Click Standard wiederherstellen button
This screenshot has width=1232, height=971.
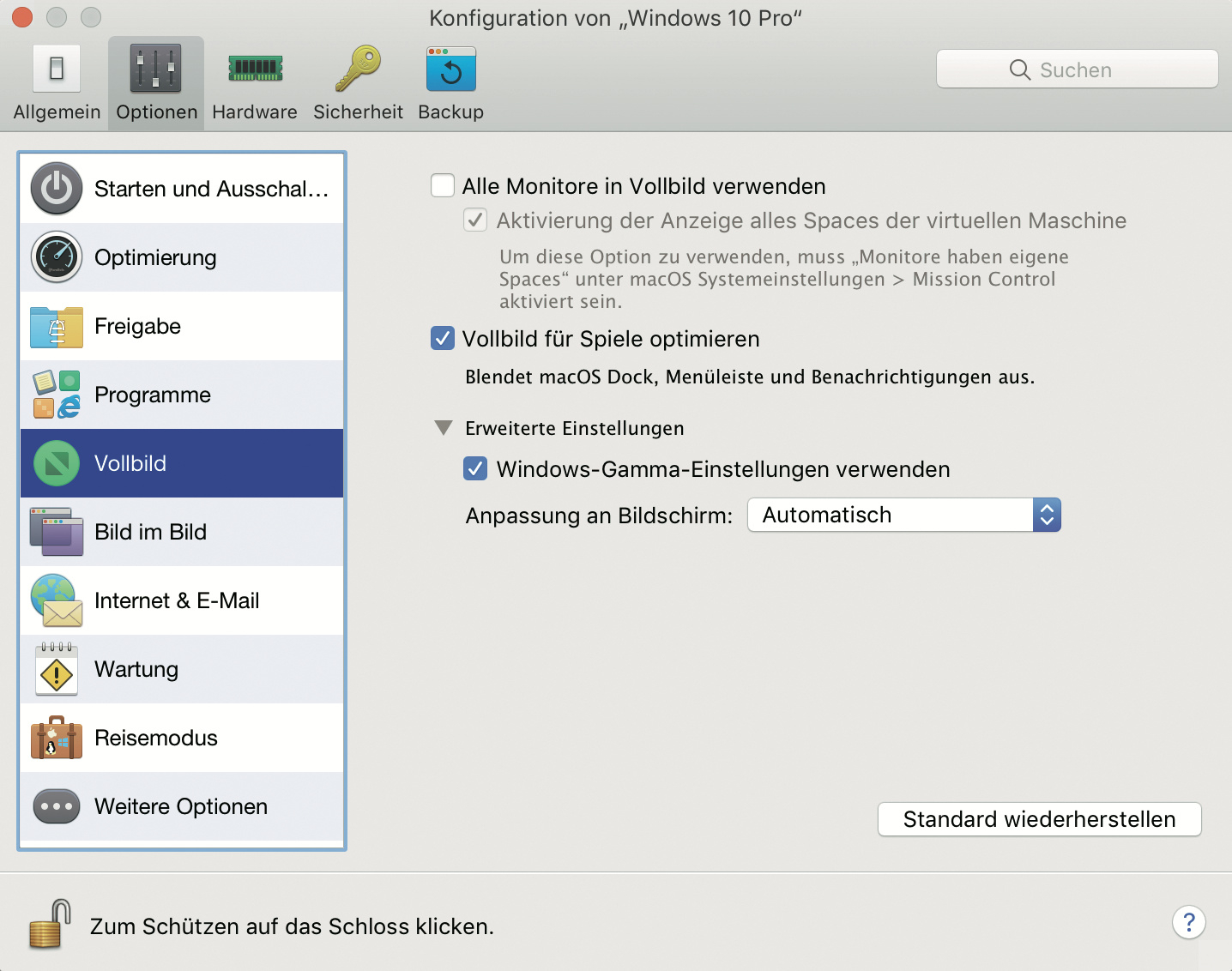(1040, 819)
